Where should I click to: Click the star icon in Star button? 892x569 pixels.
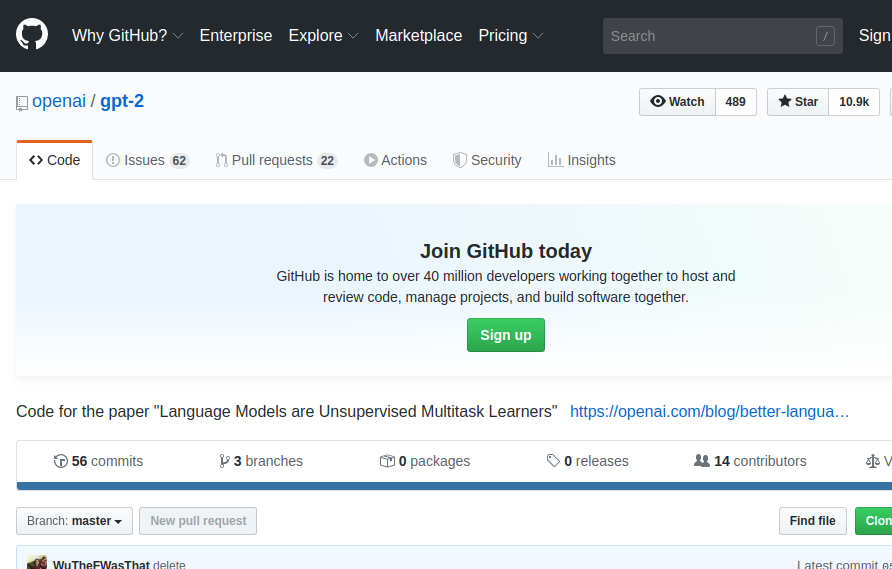tap(785, 101)
